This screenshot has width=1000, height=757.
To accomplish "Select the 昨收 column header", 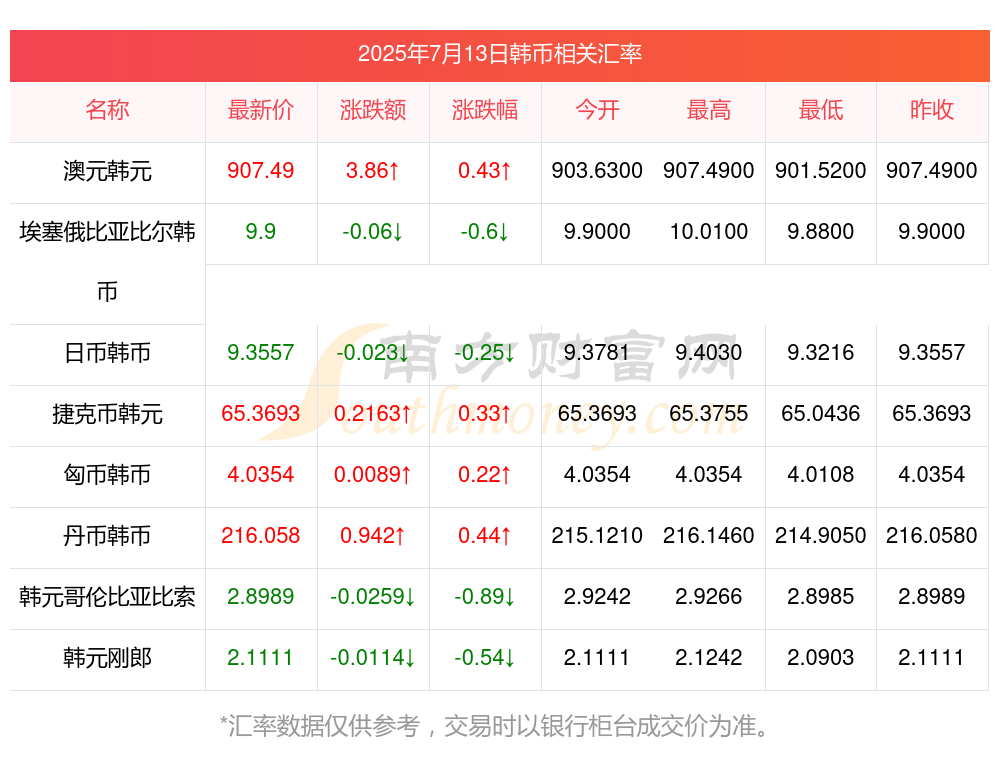I will (932, 110).
